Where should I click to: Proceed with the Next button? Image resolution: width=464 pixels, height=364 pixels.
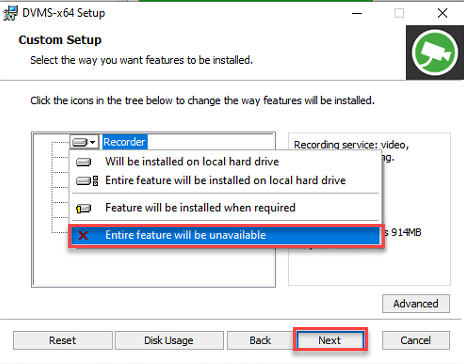pyautogui.click(x=330, y=340)
